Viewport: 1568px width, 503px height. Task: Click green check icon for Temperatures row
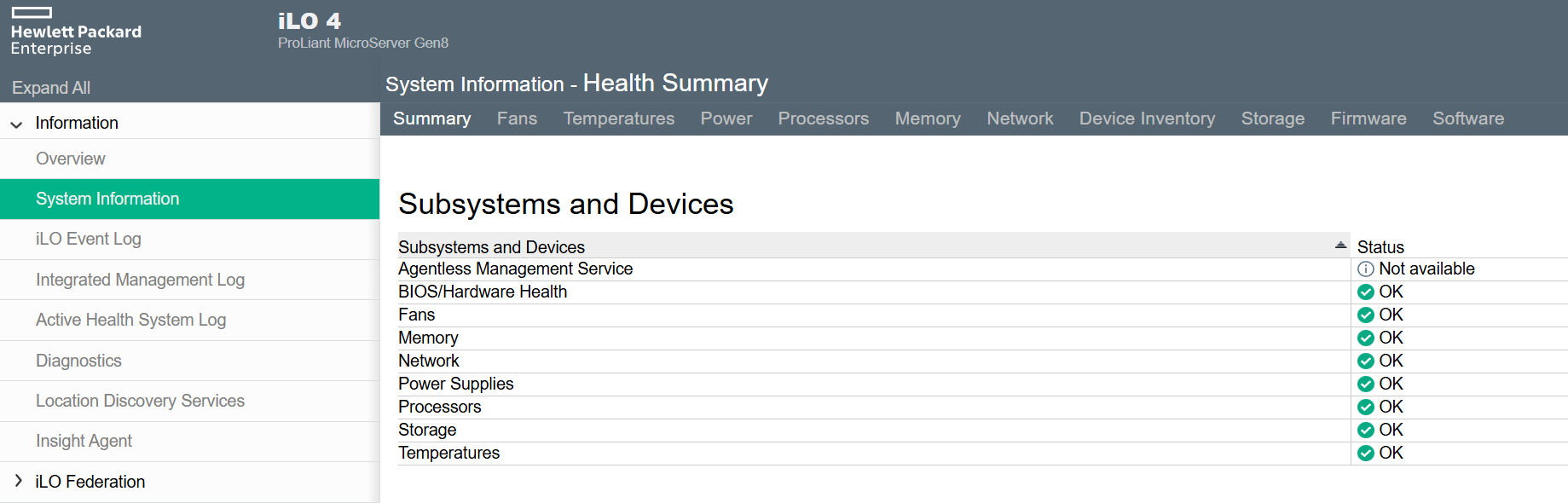pos(1365,454)
